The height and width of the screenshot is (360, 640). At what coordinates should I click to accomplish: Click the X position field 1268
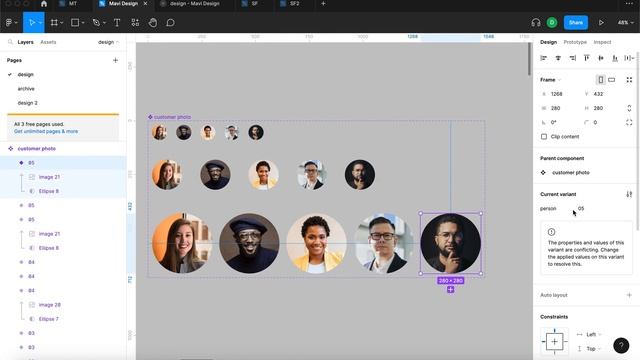tap(558, 94)
